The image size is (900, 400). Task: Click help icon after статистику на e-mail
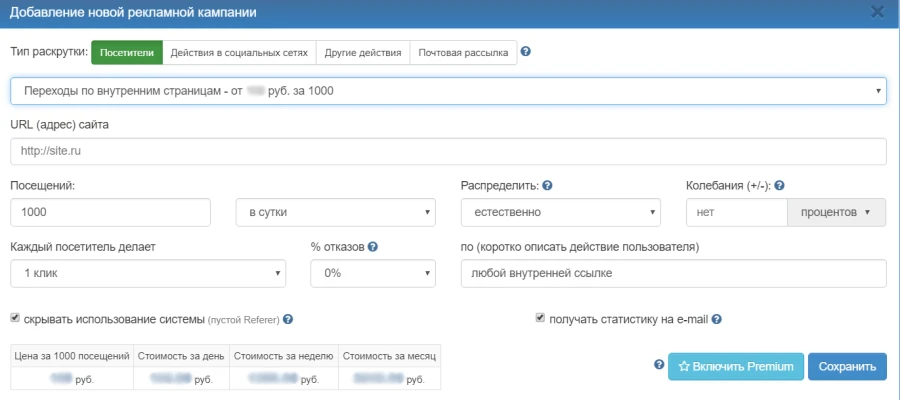(716, 319)
